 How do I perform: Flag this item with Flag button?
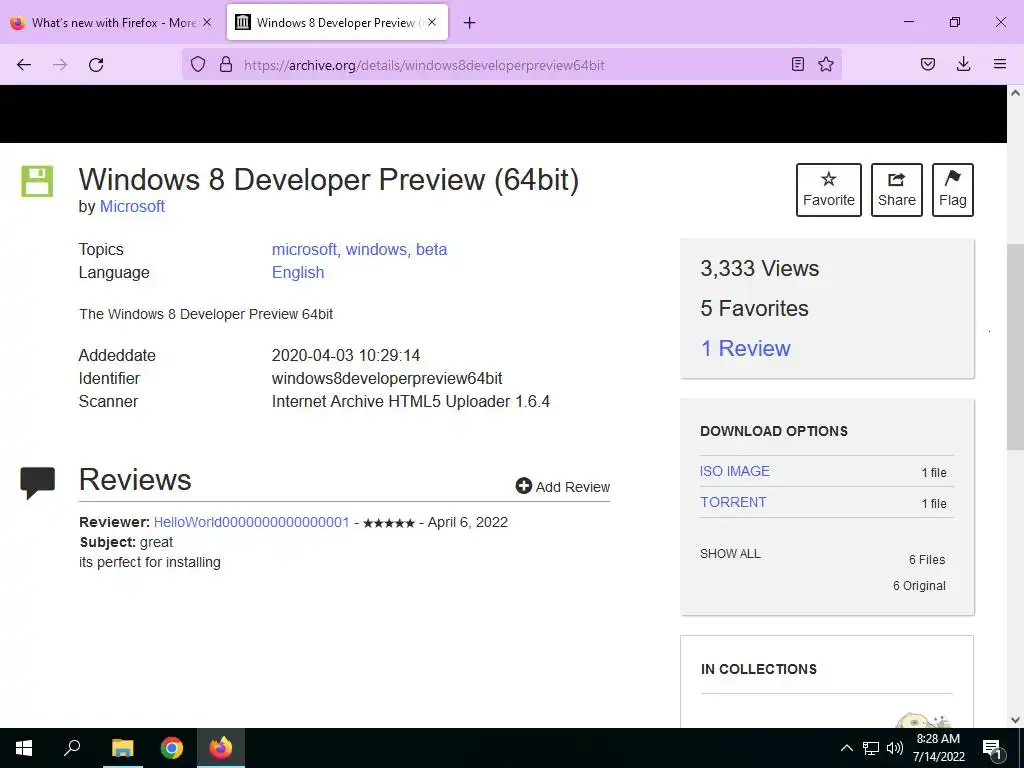[x=953, y=189]
